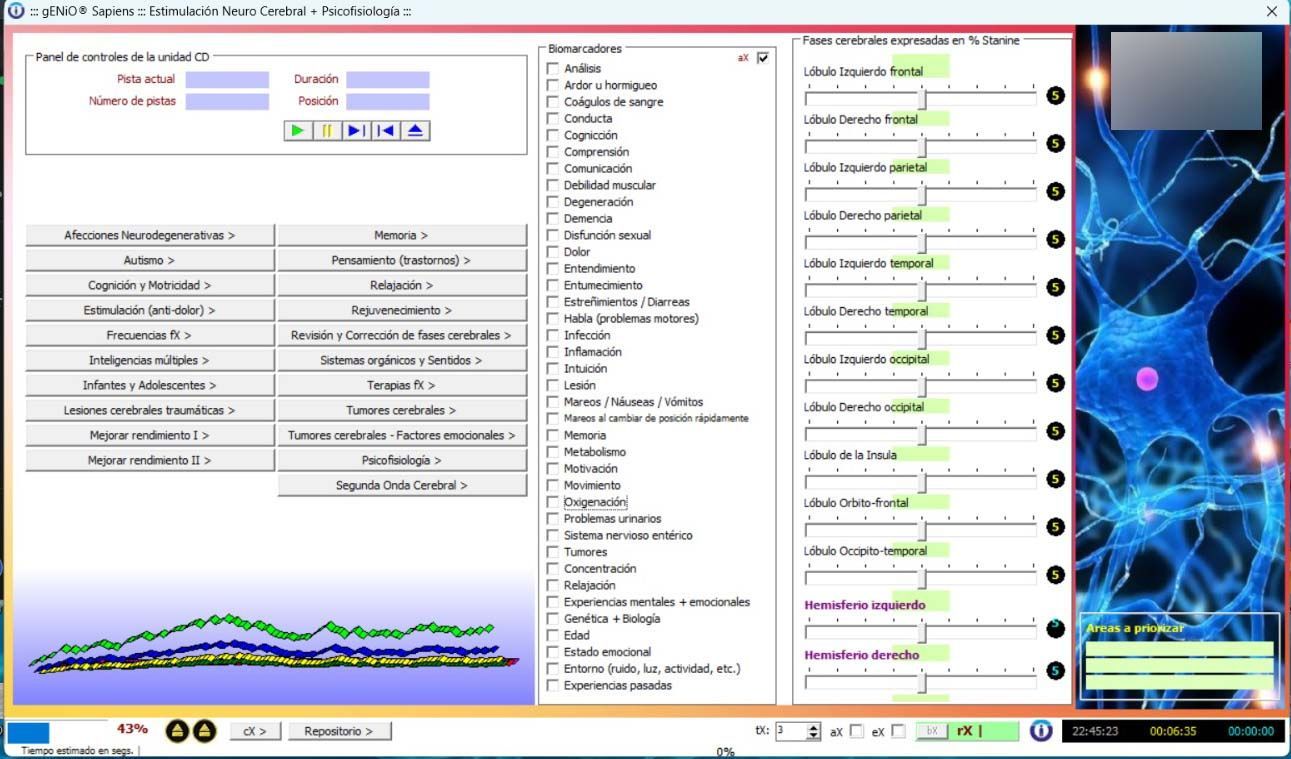Click the Repositorio button
Viewport: 1291px width, 759px height.
click(338, 731)
